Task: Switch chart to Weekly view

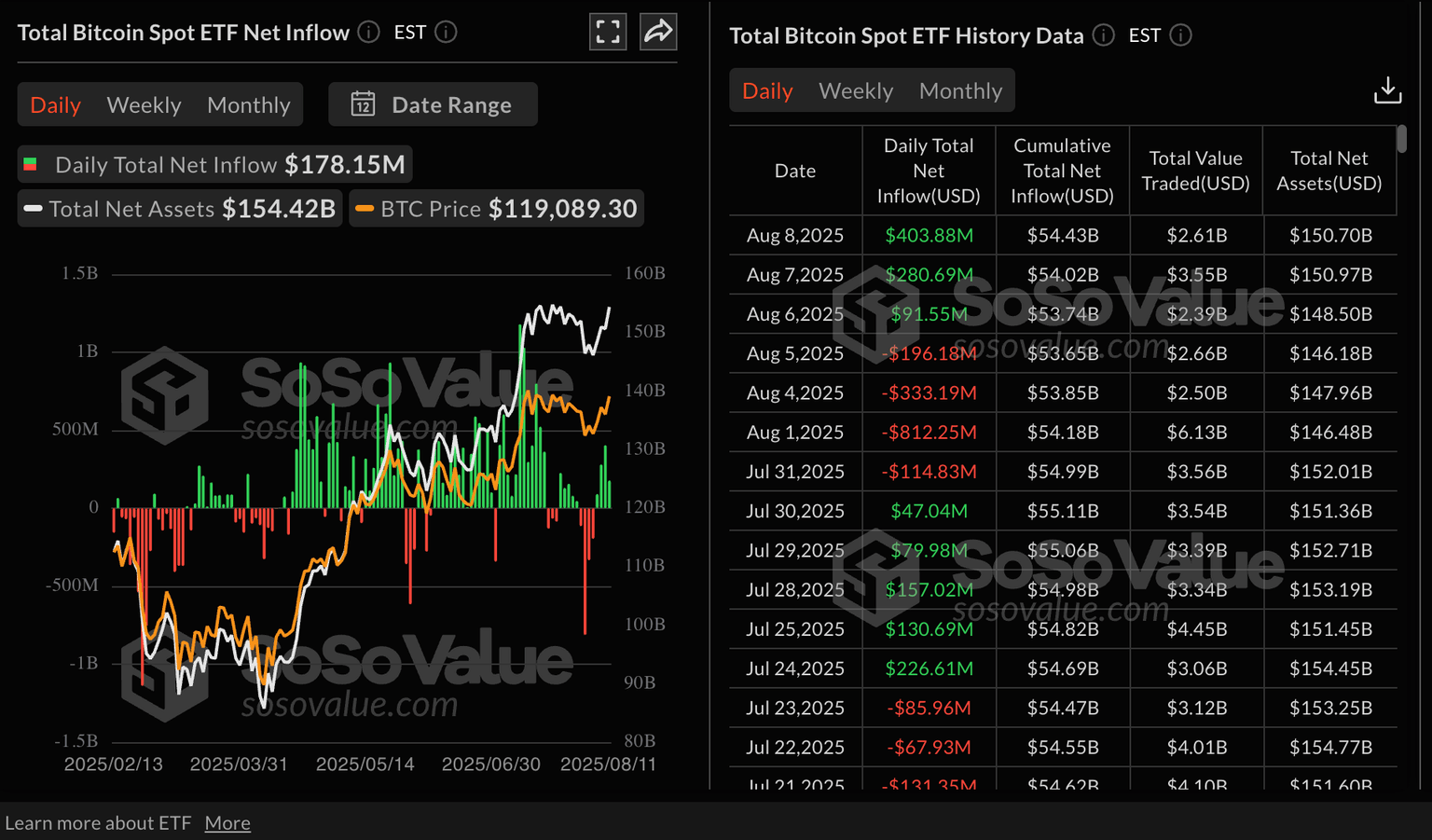Action: (144, 104)
